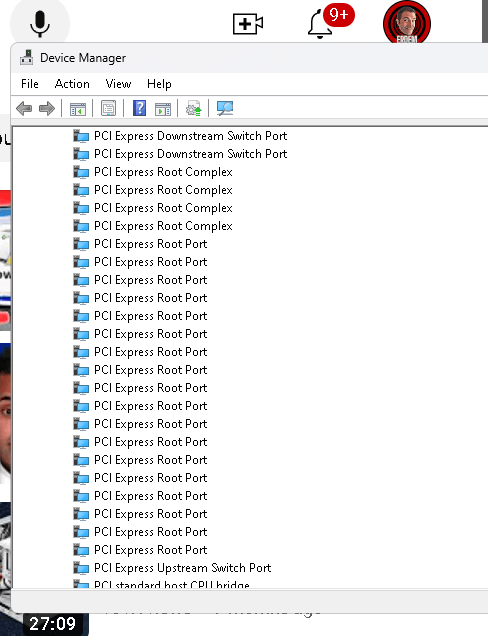Open the File menu
488x636 pixels.
click(30, 84)
